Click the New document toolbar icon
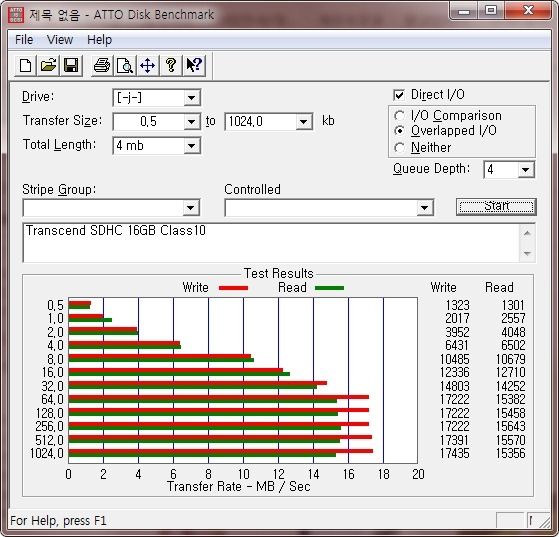 coord(25,66)
